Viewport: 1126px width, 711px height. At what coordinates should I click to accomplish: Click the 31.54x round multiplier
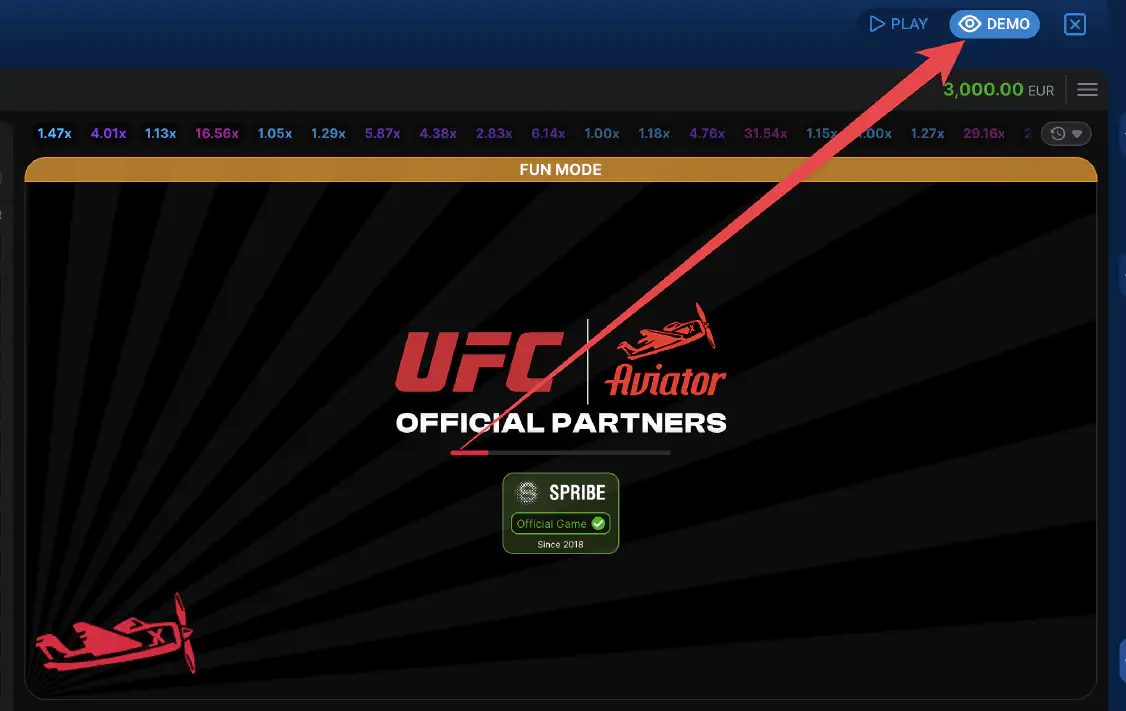765,134
